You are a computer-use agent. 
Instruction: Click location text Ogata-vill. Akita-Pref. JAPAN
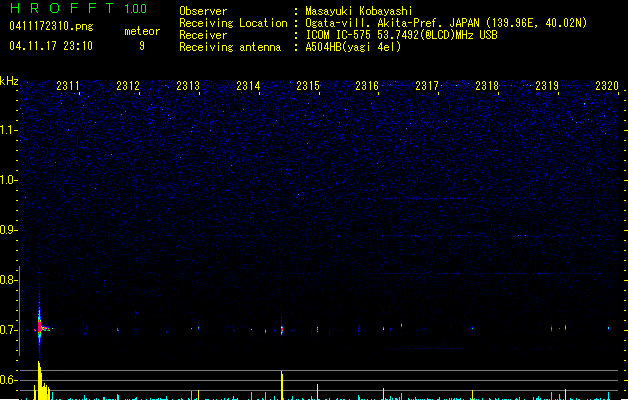click(x=393, y=23)
